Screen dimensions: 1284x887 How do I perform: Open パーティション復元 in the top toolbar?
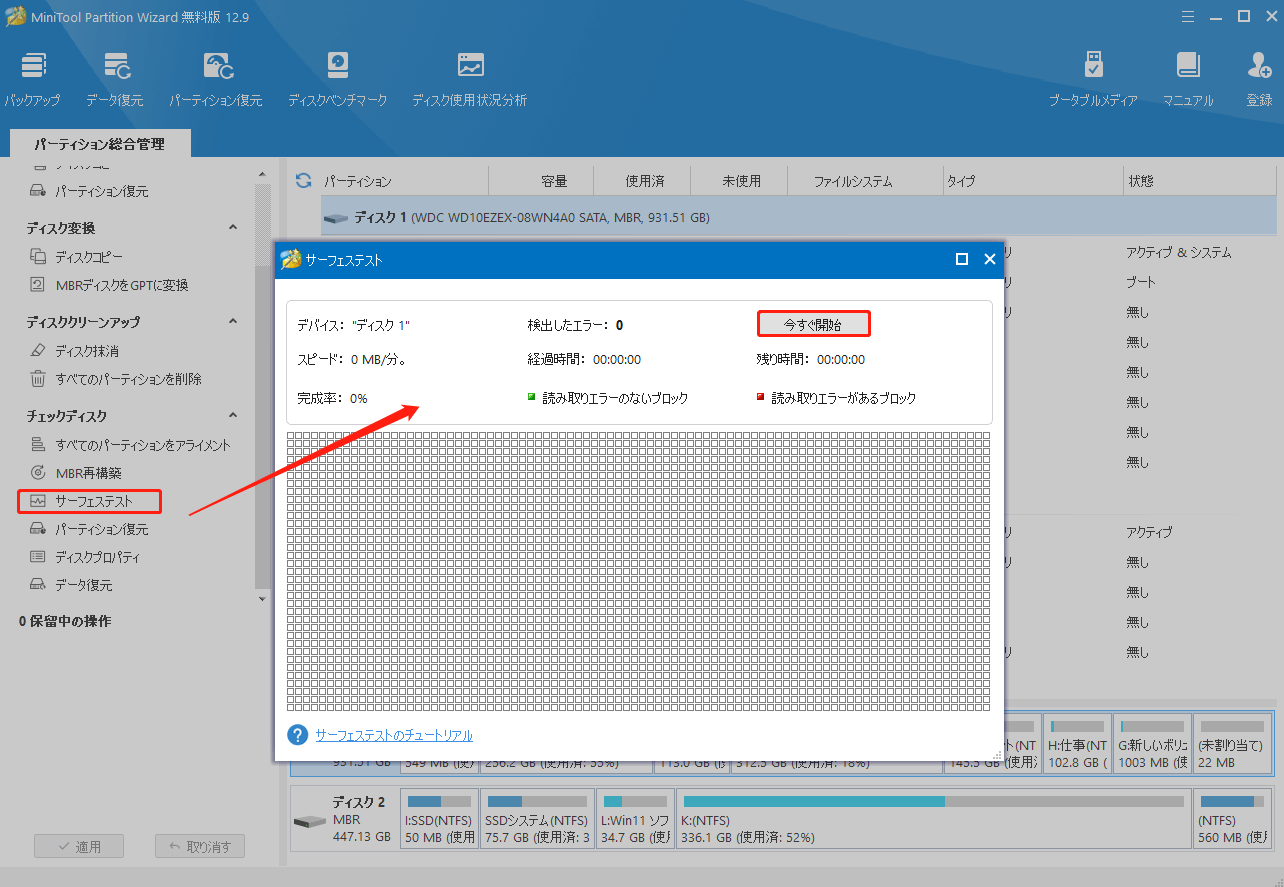click(215, 79)
